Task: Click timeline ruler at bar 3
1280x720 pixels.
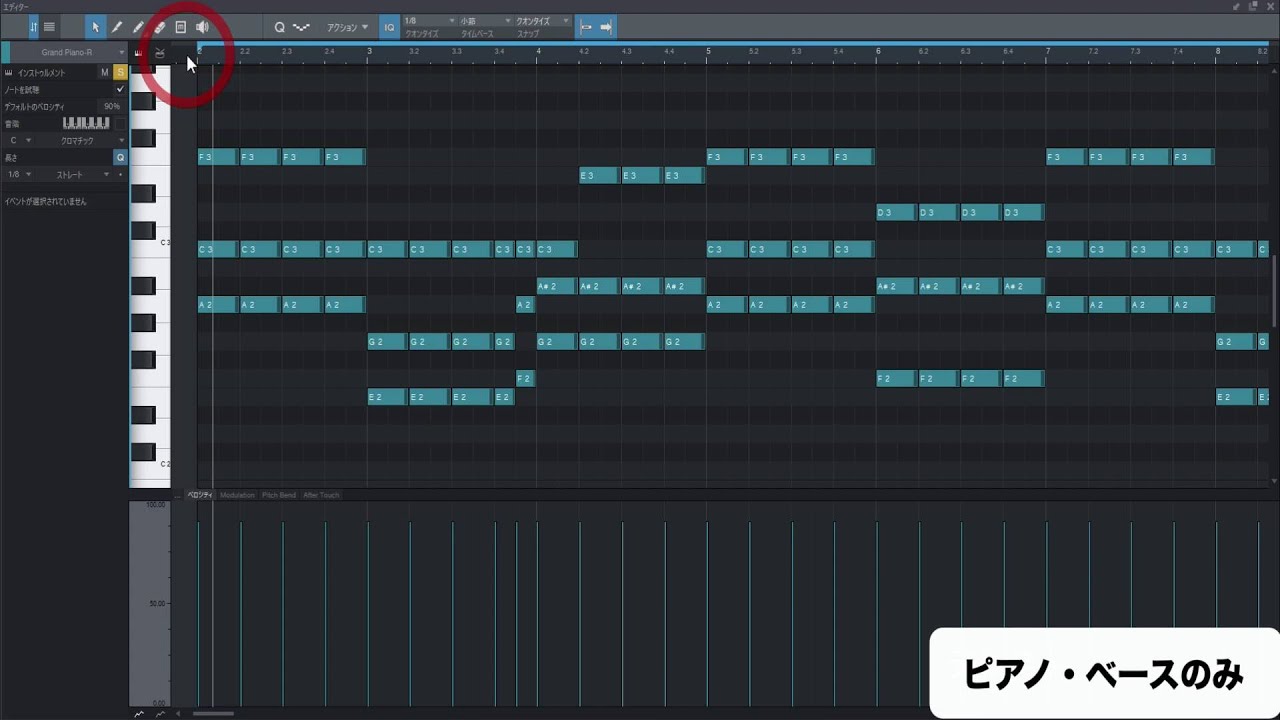Action: [x=369, y=54]
